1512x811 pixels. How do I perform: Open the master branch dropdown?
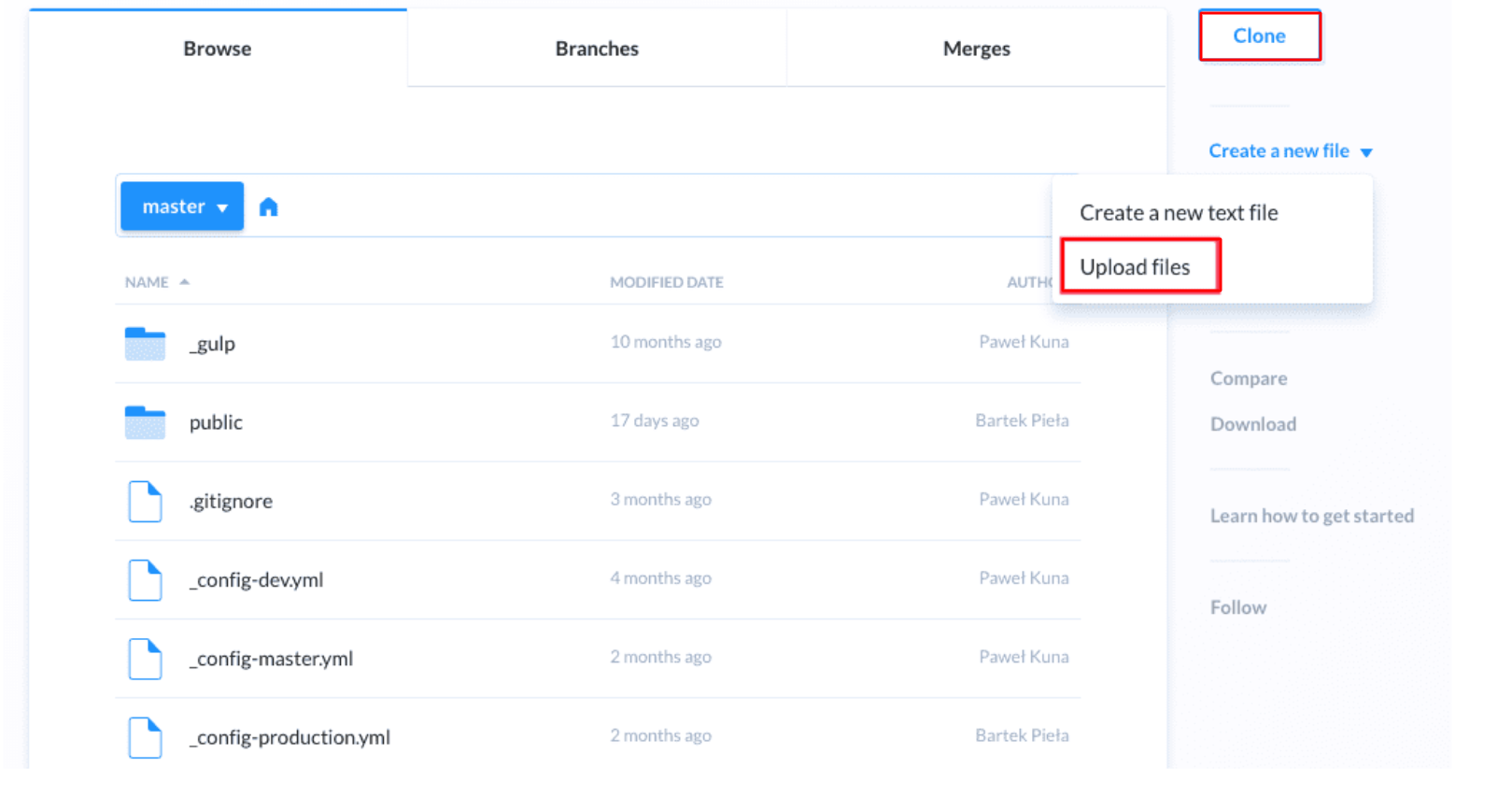click(182, 206)
